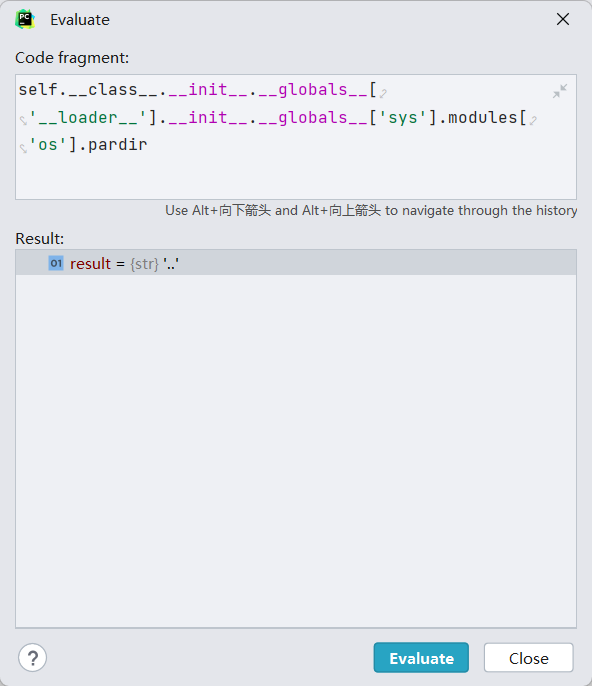Click the '__loader__' string in code
This screenshot has height=686, width=592.
pos(88,118)
